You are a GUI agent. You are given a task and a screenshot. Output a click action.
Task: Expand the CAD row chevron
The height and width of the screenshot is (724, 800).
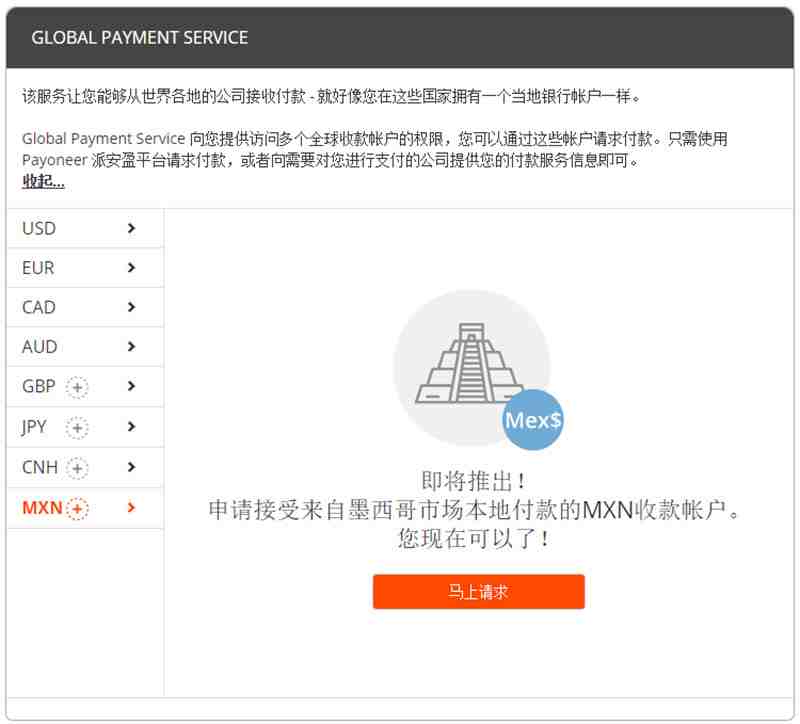[131, 307]
